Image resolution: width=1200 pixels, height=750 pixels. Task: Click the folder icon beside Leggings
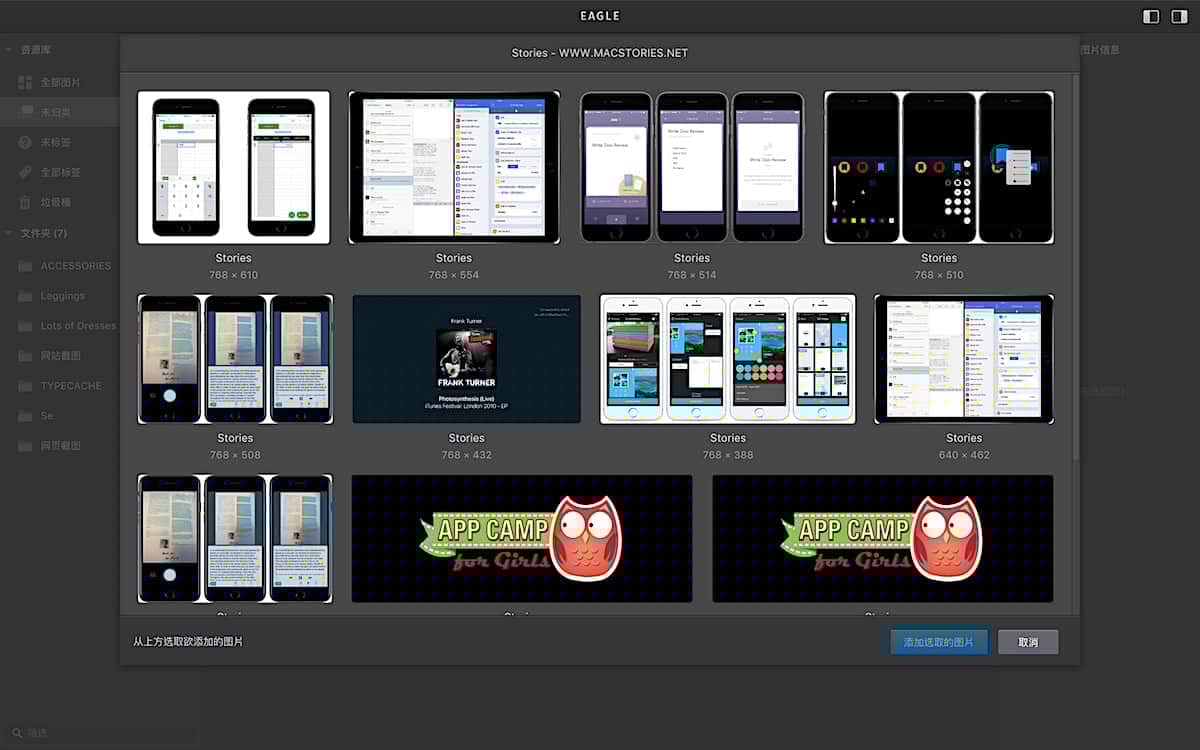[x=26, y=296]
